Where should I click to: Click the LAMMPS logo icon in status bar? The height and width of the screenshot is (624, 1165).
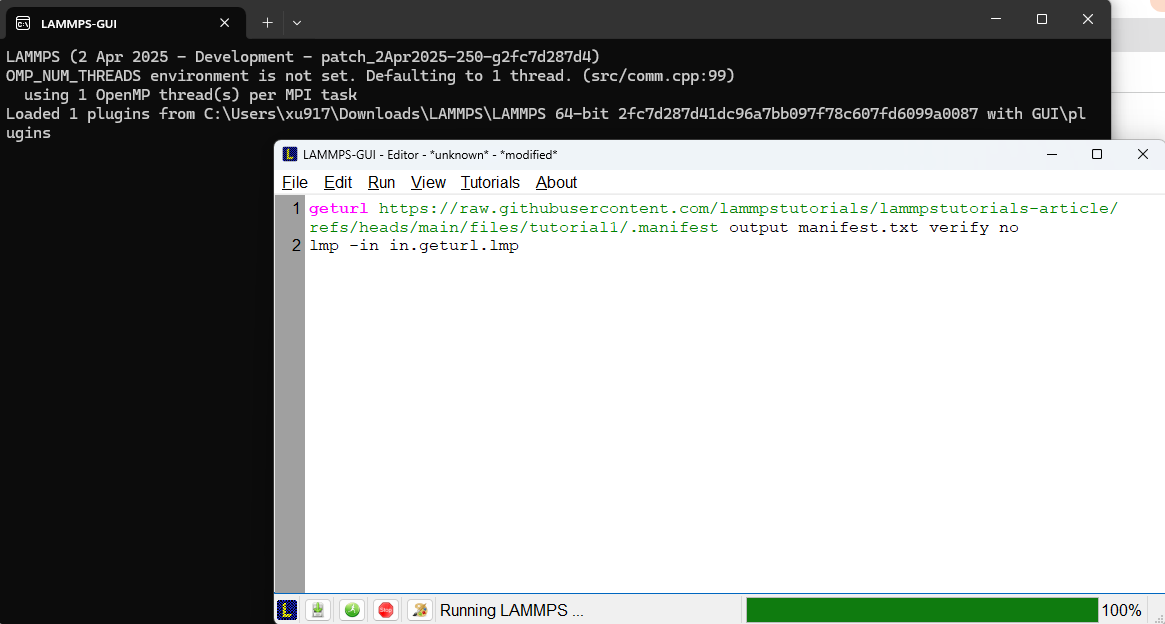288,610
